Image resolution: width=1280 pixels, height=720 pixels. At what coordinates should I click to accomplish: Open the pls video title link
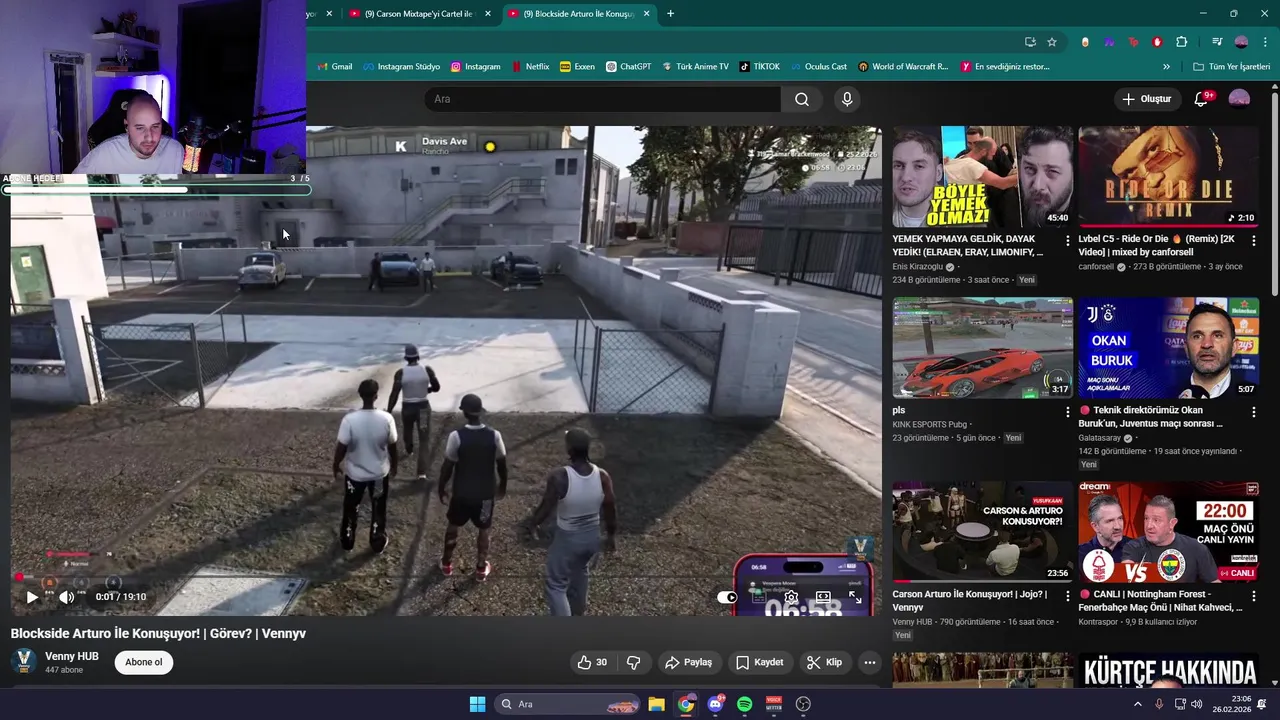point(899,410)
